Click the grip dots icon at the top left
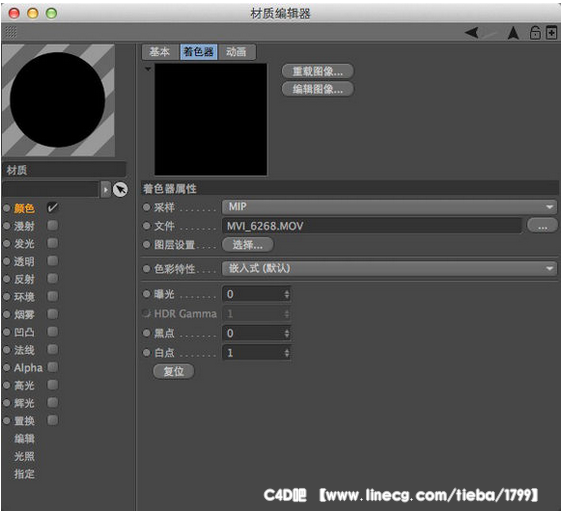 coord(11,32)
